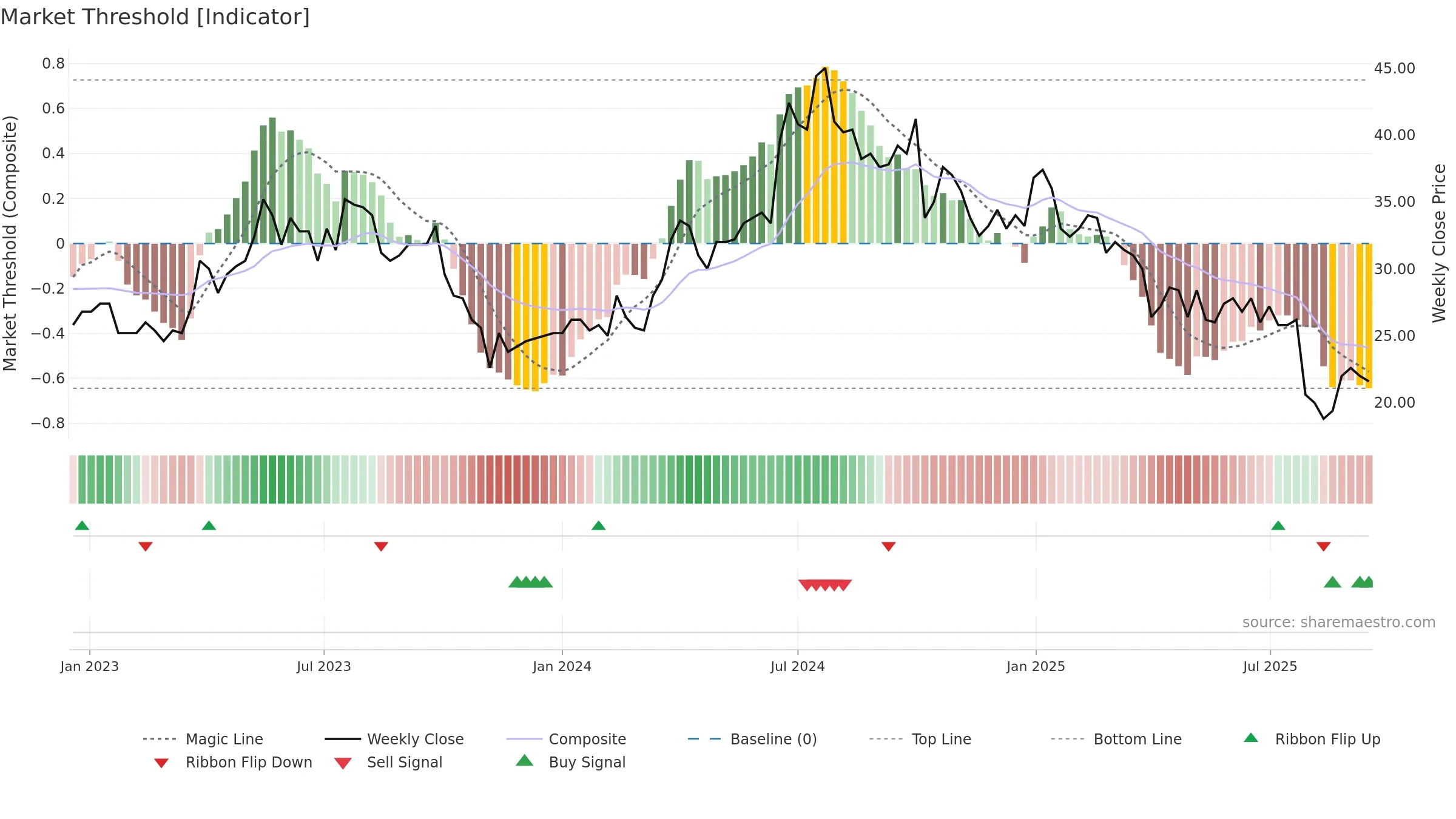This screenshot has height=819, width=1456.
Task: Click the Market Threshold (Composite) axis title
Action: pyautogui.click(x=10, y=243)
